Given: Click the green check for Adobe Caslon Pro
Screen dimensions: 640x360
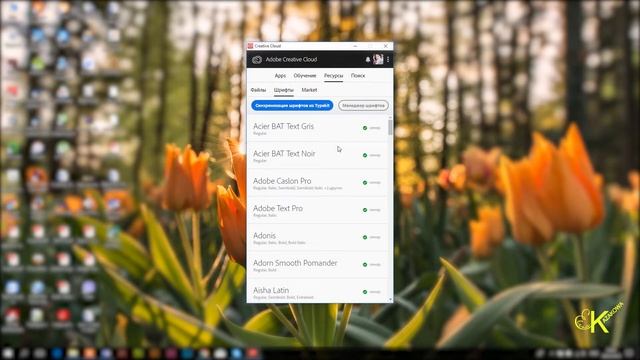Looking at the screenshot, I should 365,183.
